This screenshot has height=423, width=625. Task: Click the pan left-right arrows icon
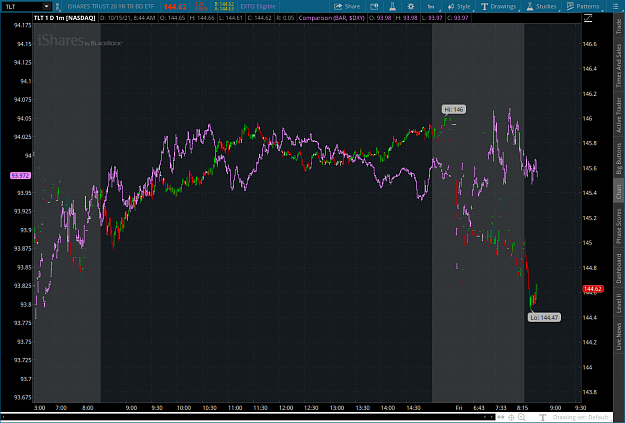pos(501,417)
